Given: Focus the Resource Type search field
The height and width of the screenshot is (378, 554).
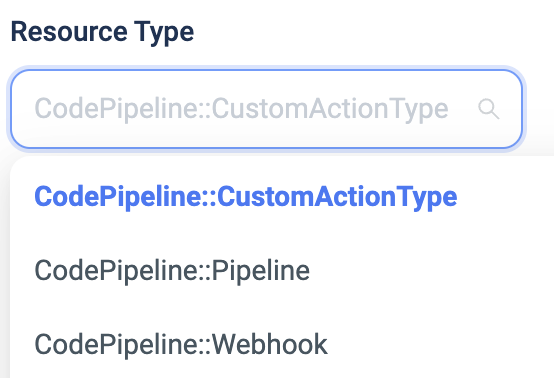Looking at the screenshot, I should (x=266, y=109).
